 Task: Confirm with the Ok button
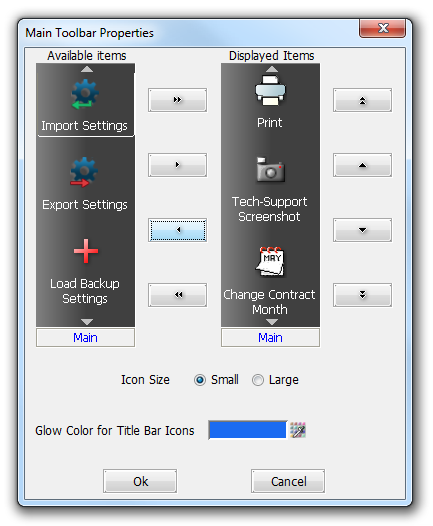140,481
